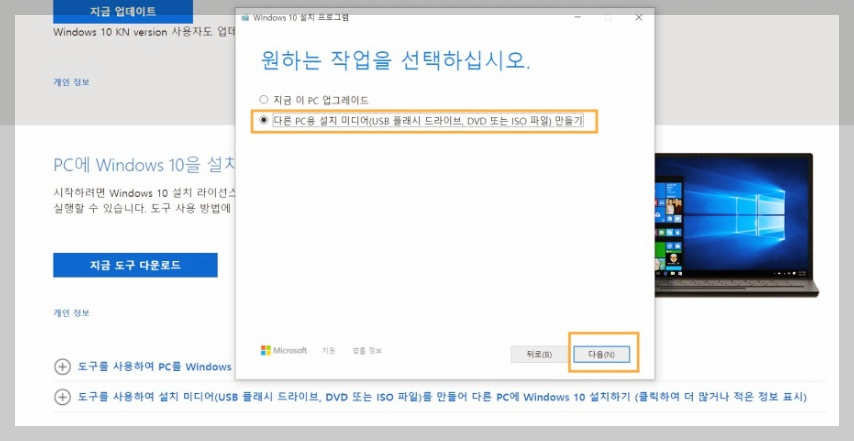This screenshot has width=854, height=441.
Task: Click the Windows 10 setup program title icon
Action: 245,17
